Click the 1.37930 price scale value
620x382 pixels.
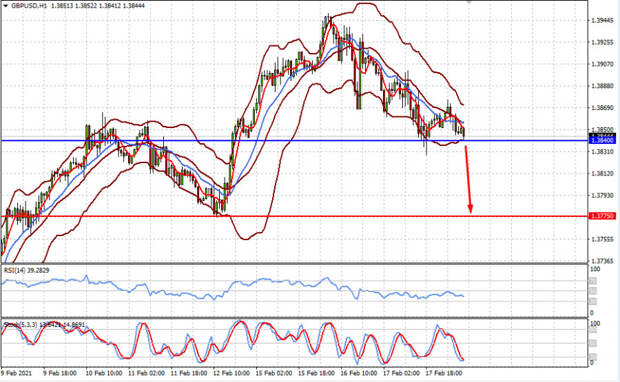click(602, 195)
